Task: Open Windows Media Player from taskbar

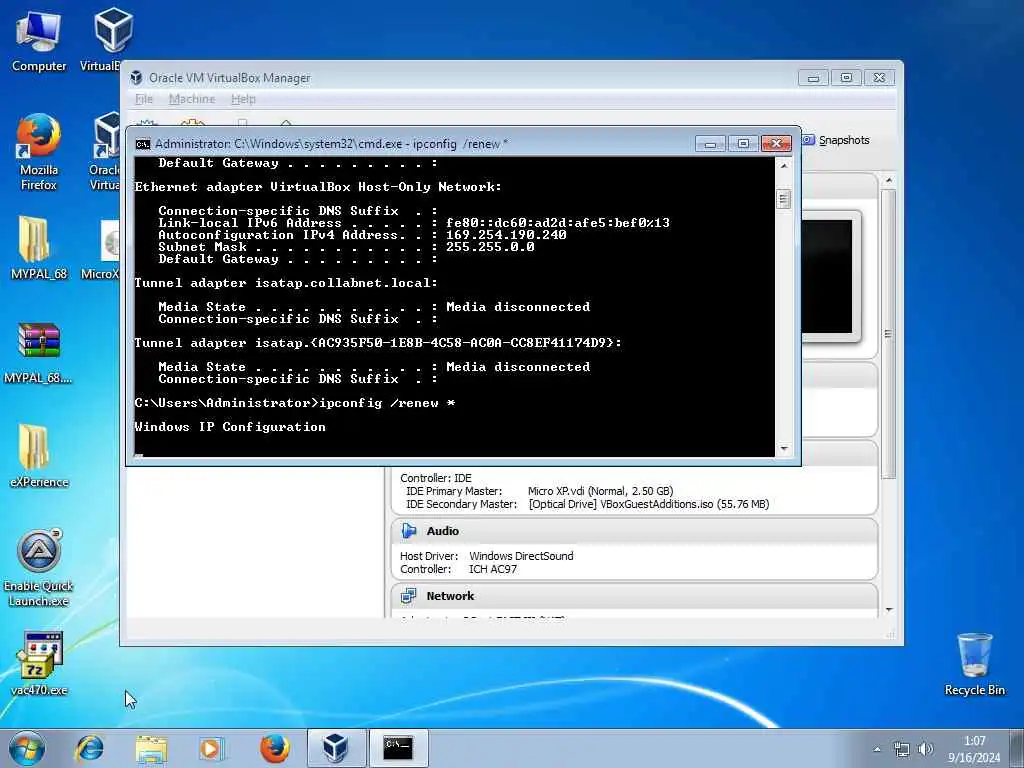Action: (x=212, y=748)
